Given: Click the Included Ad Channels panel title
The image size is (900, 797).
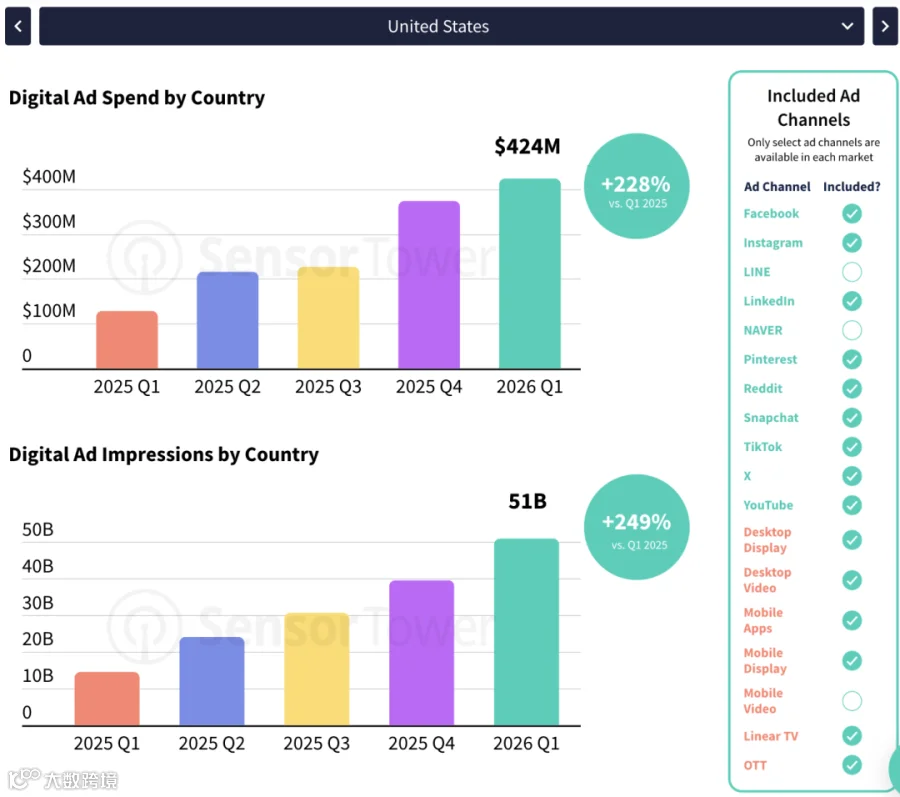Looking at the screenshot, I should click(813, 108).
